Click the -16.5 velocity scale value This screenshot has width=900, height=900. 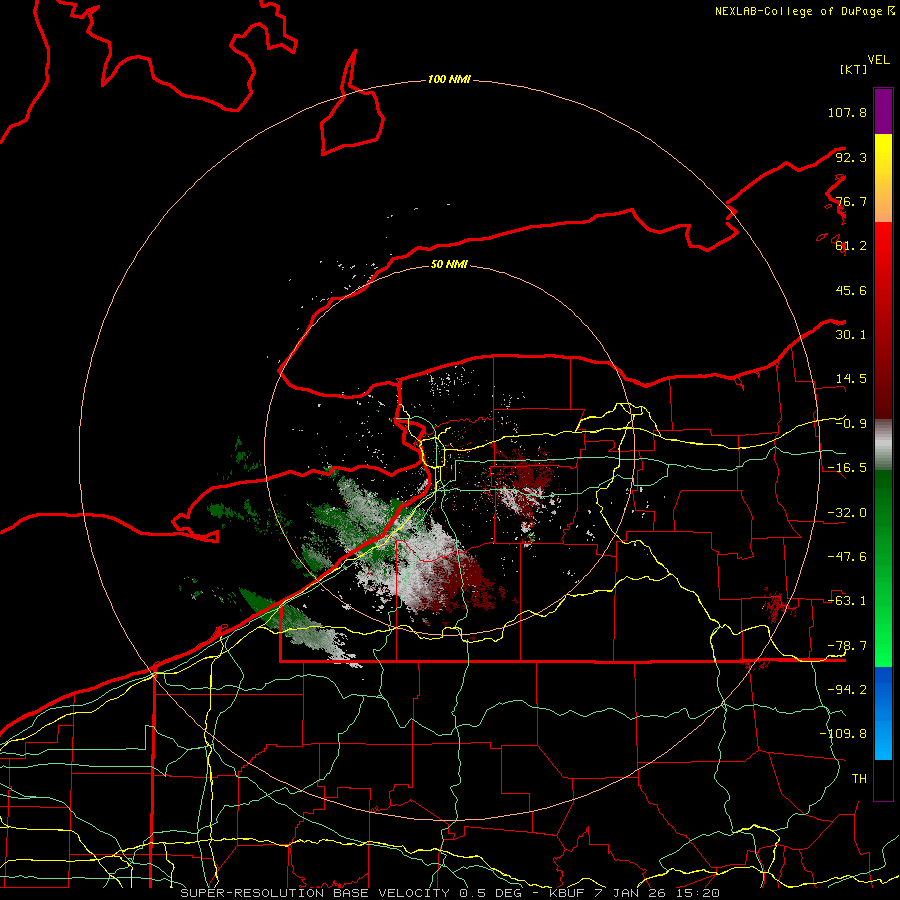click(847, 468)
